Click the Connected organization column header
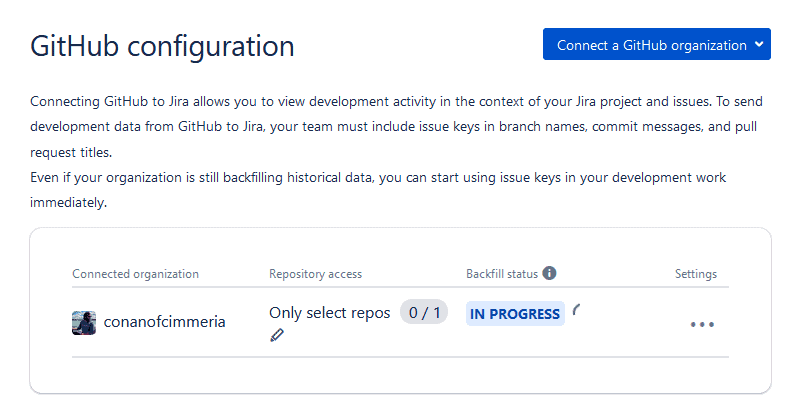Screen dimensions: 789x405 [135, 274]
